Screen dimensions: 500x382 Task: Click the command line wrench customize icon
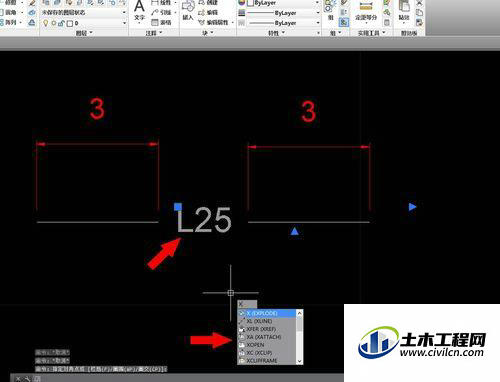[27, 379]
